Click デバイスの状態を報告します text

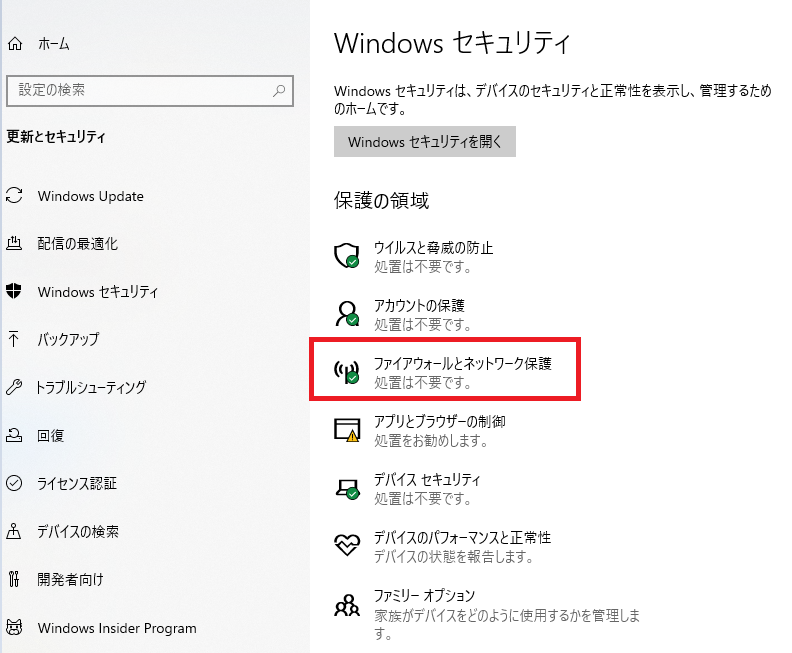[454, 557]
